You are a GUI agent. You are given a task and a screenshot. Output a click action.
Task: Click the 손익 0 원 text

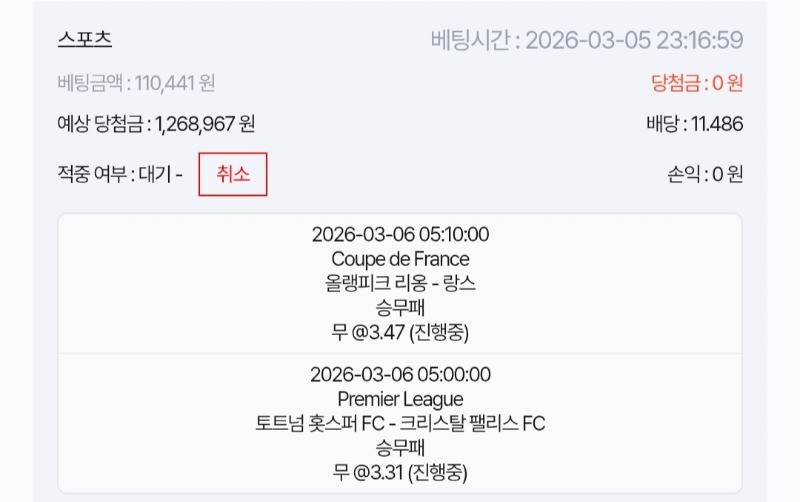pyautogui.click(x=704, y=174)
